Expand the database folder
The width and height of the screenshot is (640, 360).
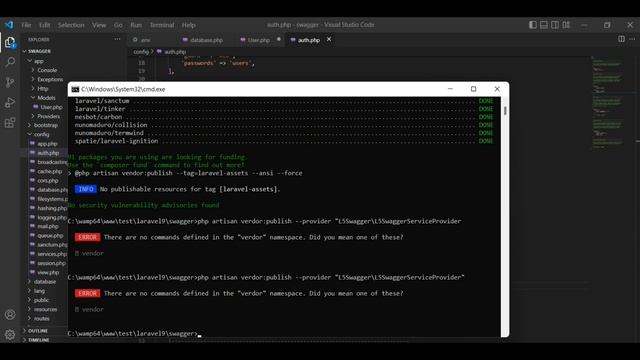click(x=45, y=282)
